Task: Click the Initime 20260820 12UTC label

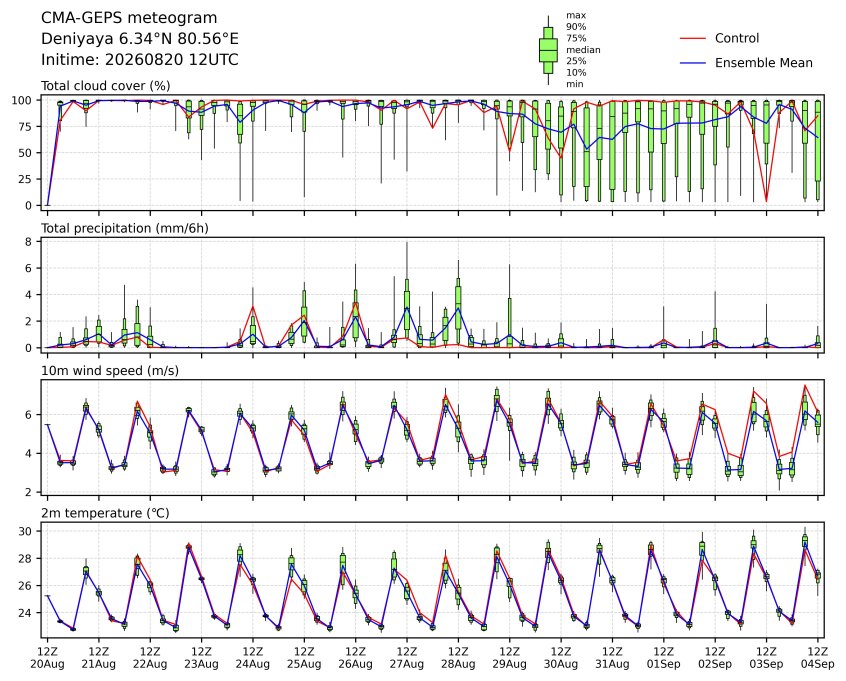Action: 140,59
